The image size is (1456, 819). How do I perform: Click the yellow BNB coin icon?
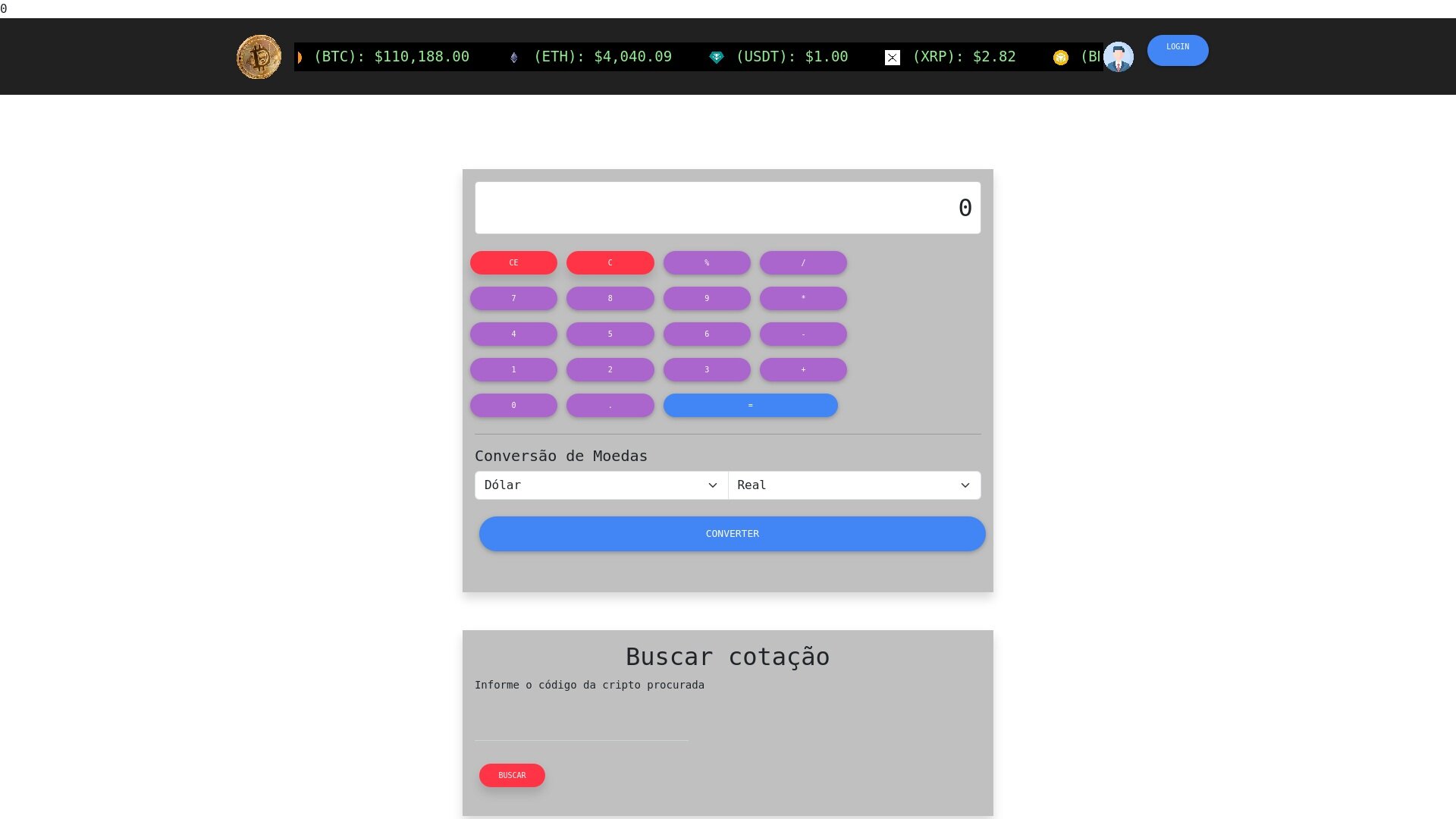[x=1061, y=58]
